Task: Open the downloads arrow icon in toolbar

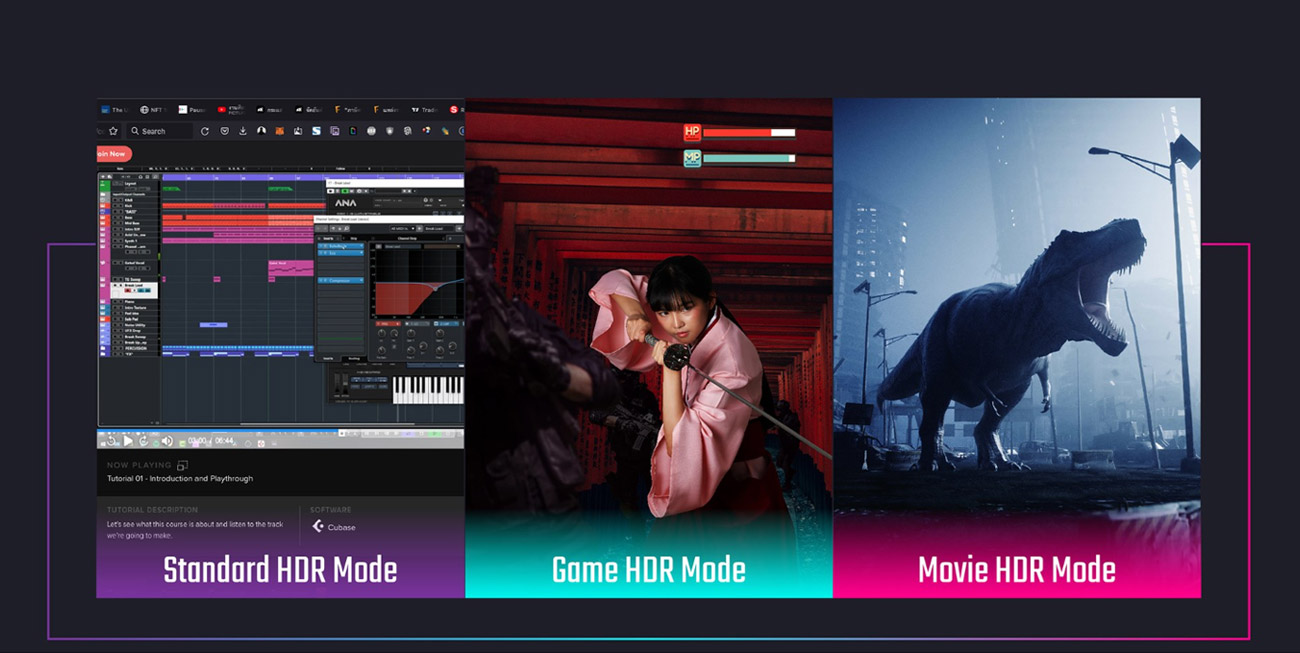Action: 243,131
